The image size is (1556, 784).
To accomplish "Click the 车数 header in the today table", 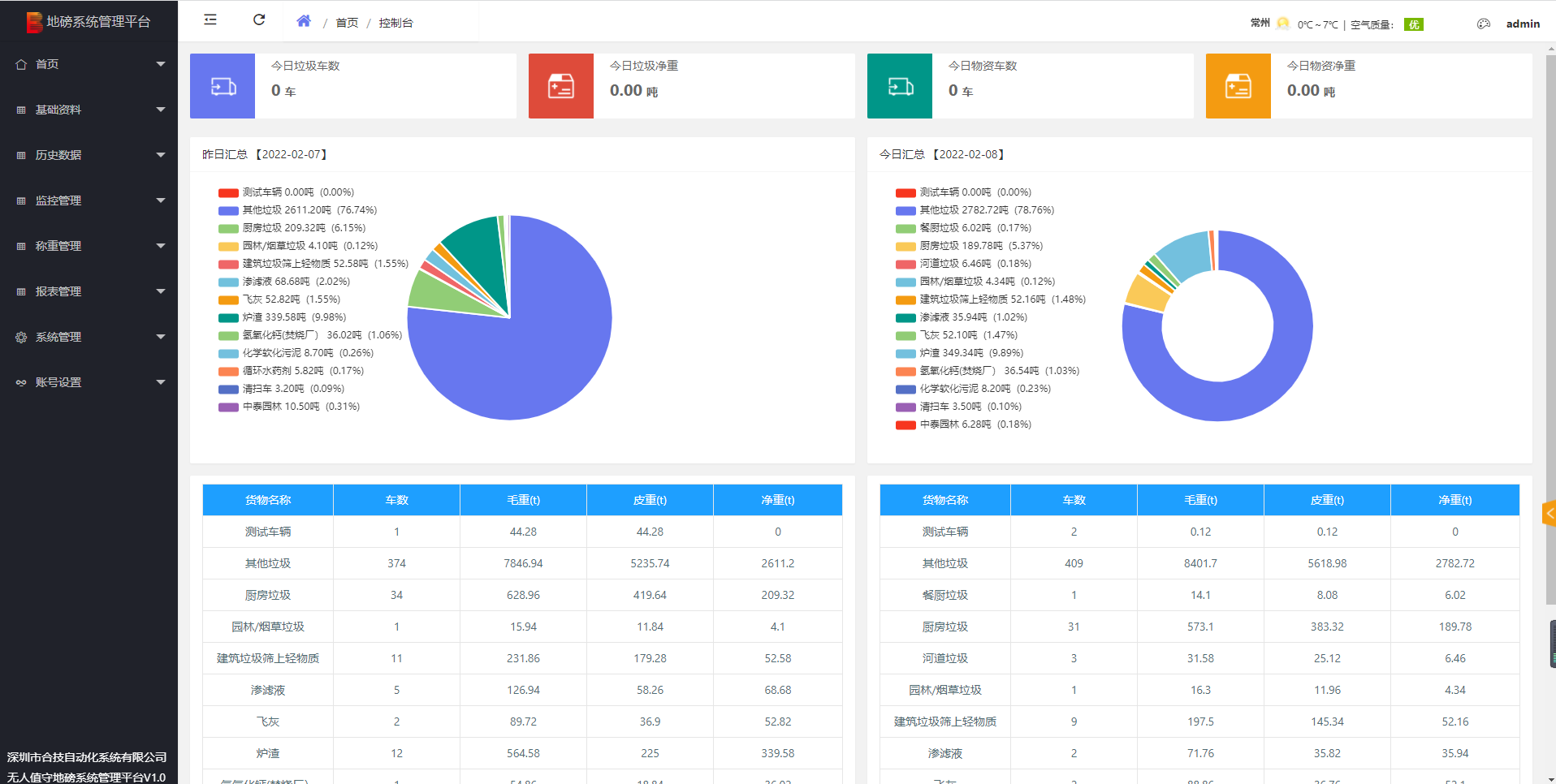I will click(1074, 500).
